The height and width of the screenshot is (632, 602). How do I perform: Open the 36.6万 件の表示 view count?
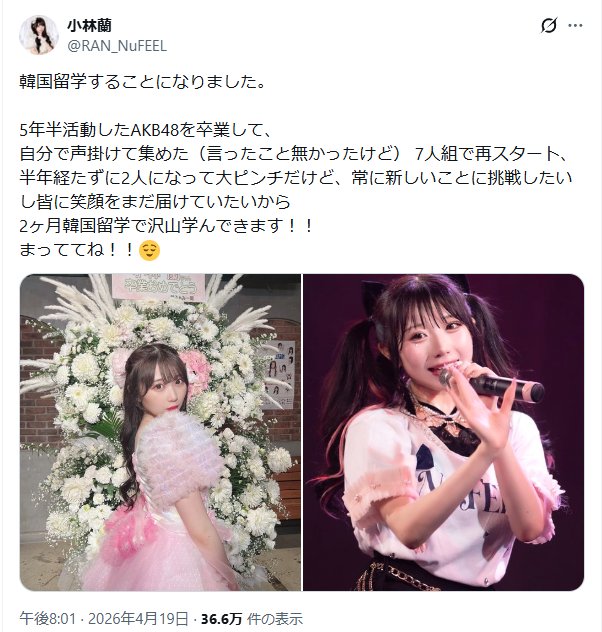(252, 618)
